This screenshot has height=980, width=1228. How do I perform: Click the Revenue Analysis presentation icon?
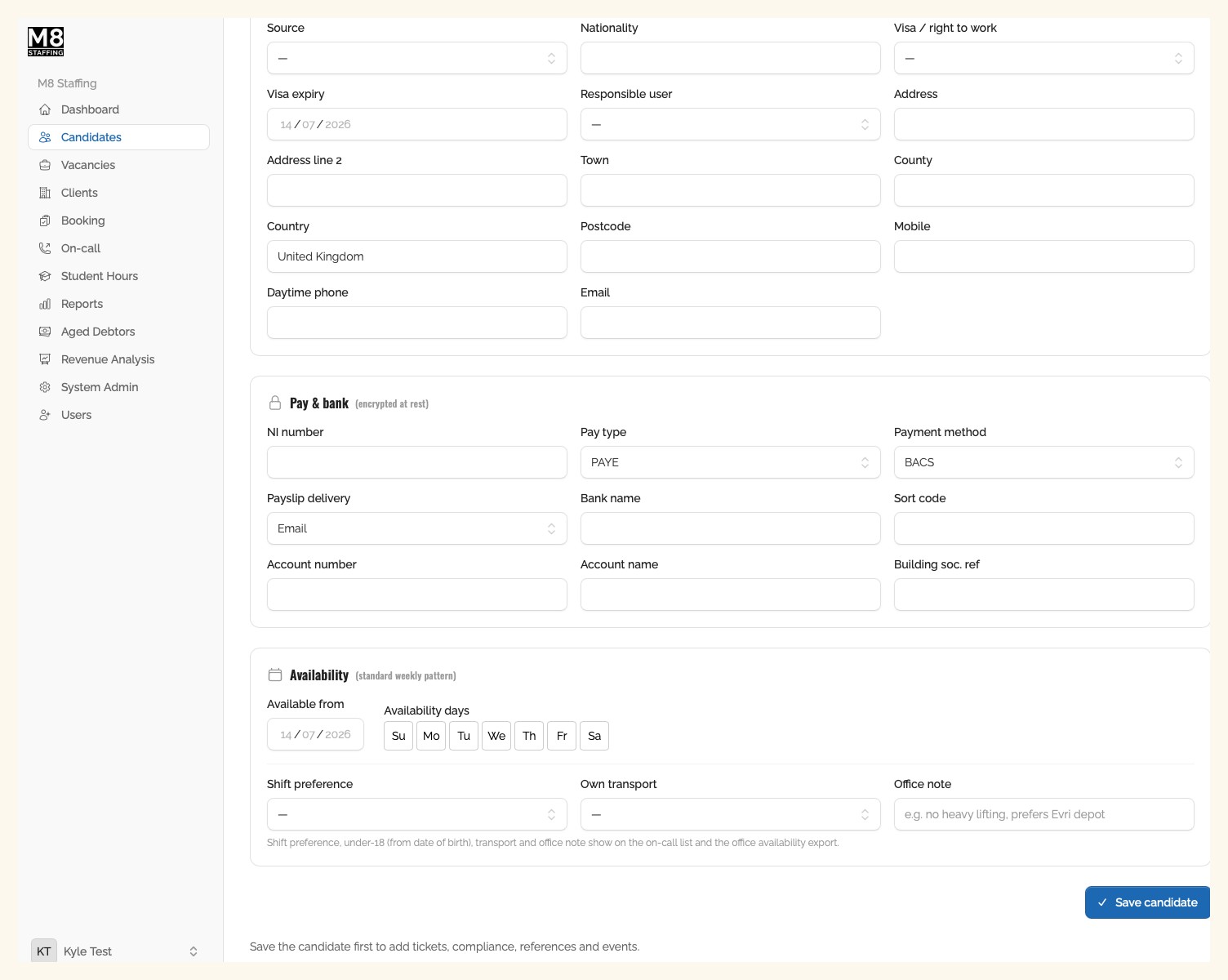click(45, 359)
